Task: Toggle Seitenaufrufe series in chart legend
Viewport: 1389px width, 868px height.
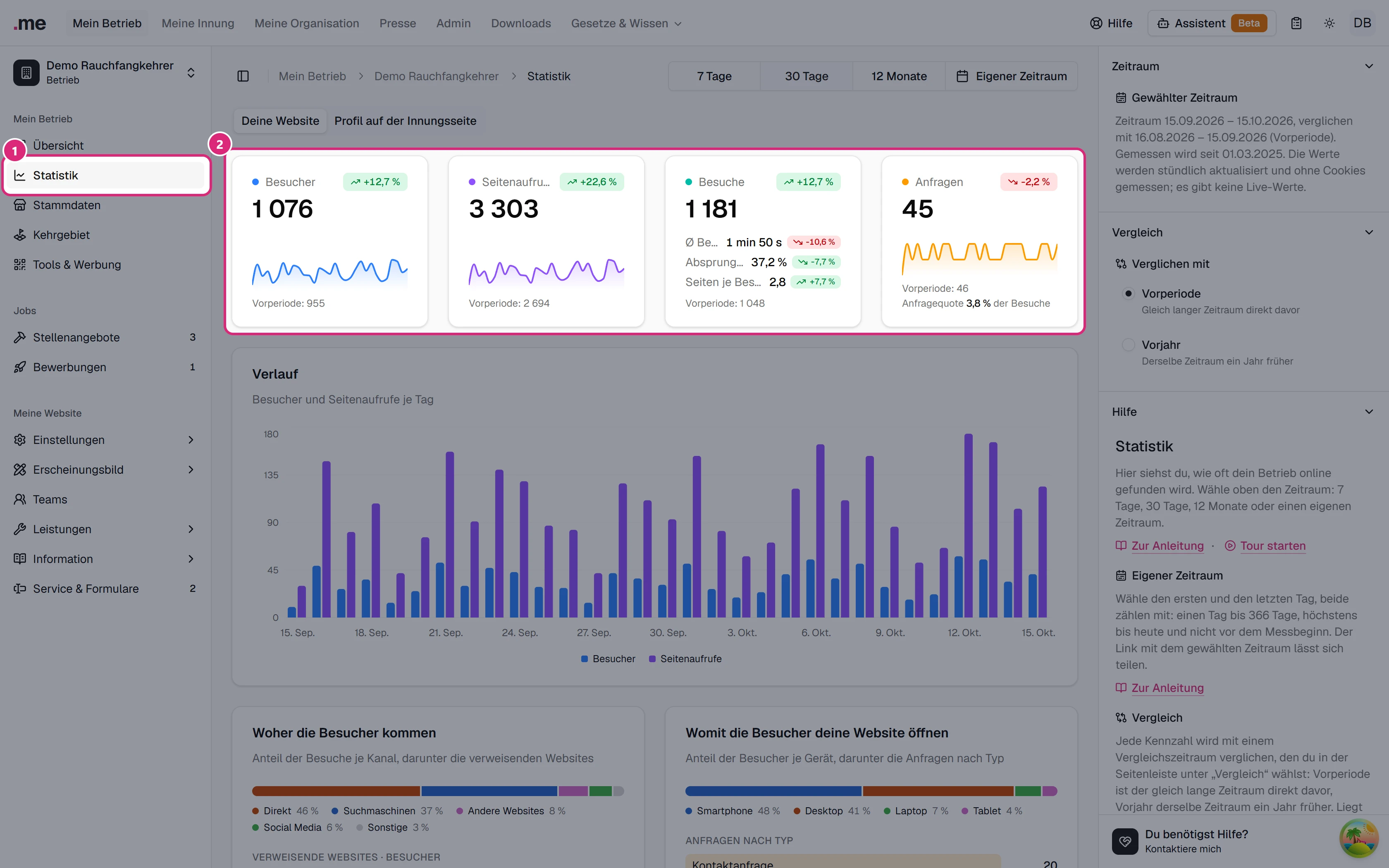Action: (x=685, y=659)
